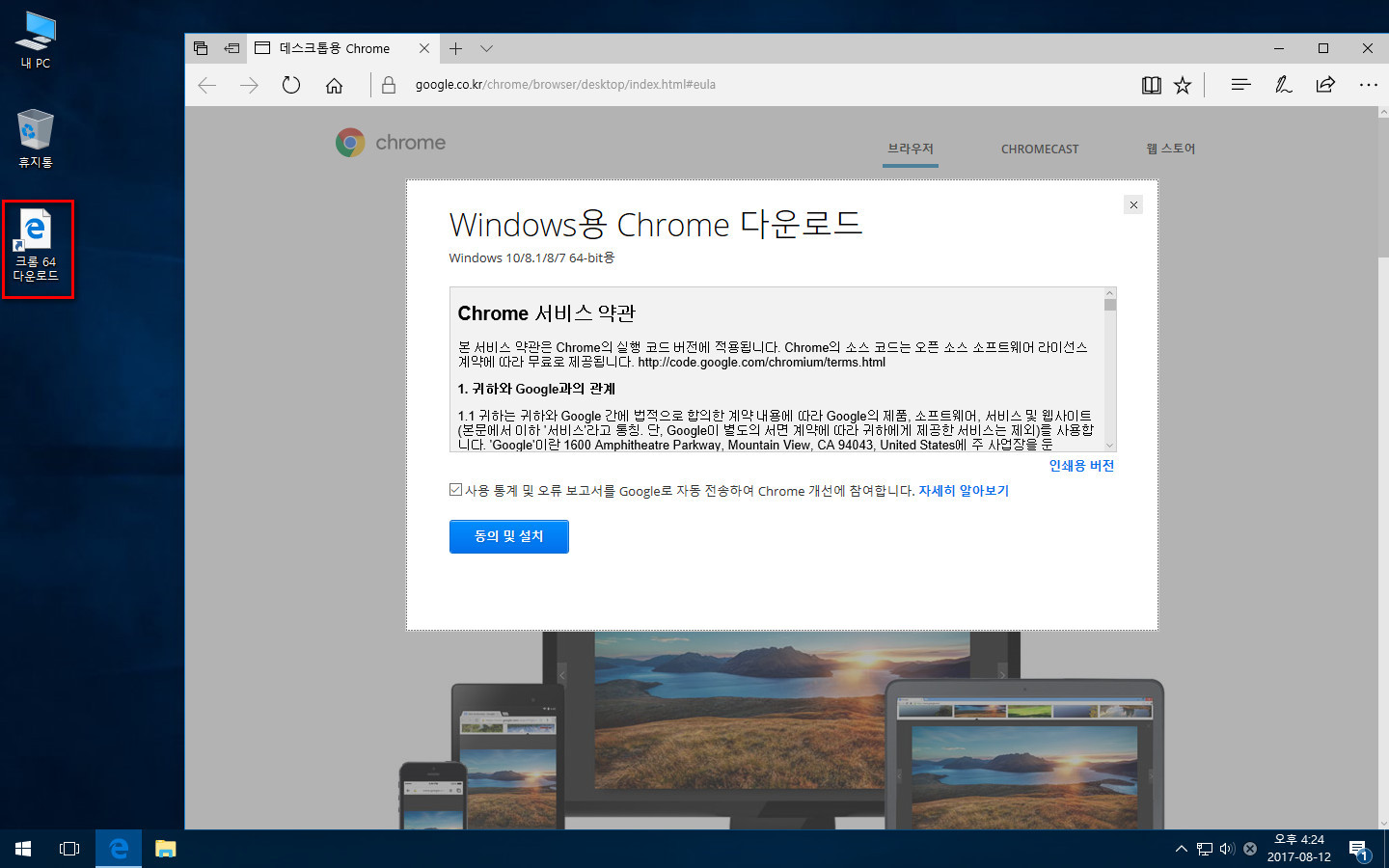The width and height of the screenshot is (1389, 868).
Task: Open the Edge tab overview icon
Action: pyautogui.click(x=201, y=48)
